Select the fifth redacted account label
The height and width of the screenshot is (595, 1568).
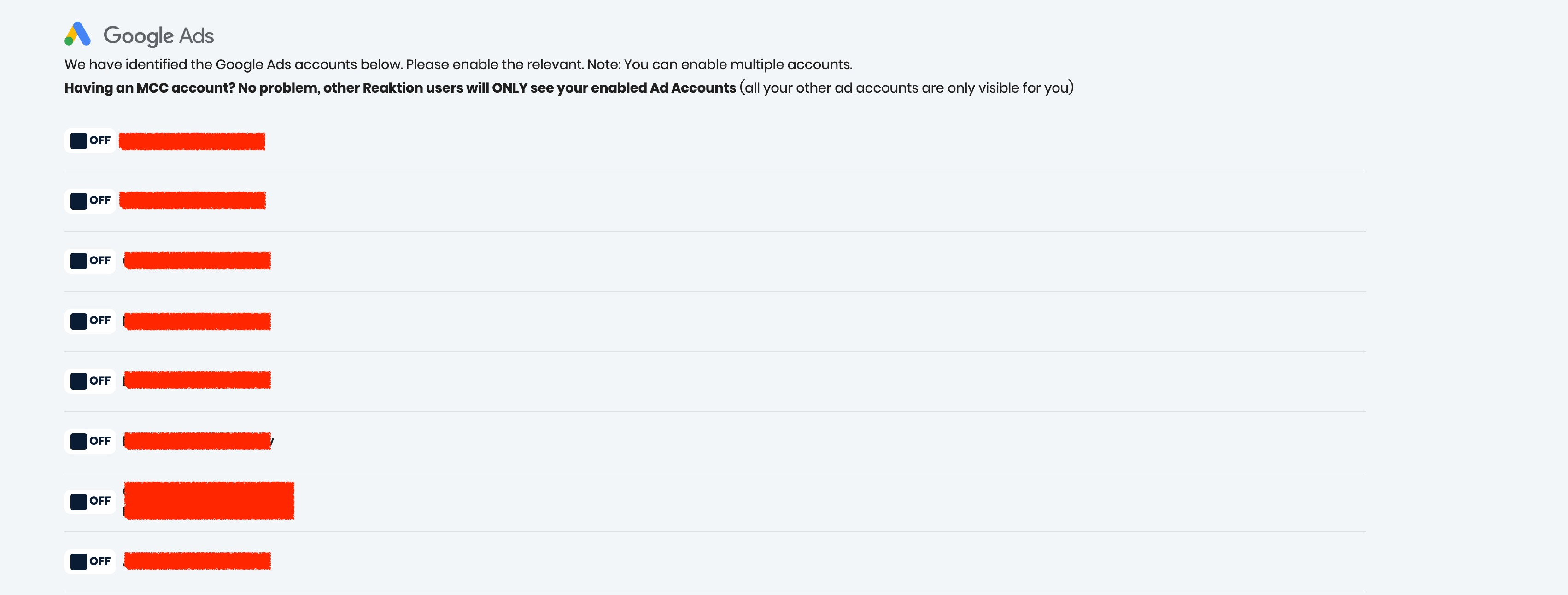coord(197,380)
